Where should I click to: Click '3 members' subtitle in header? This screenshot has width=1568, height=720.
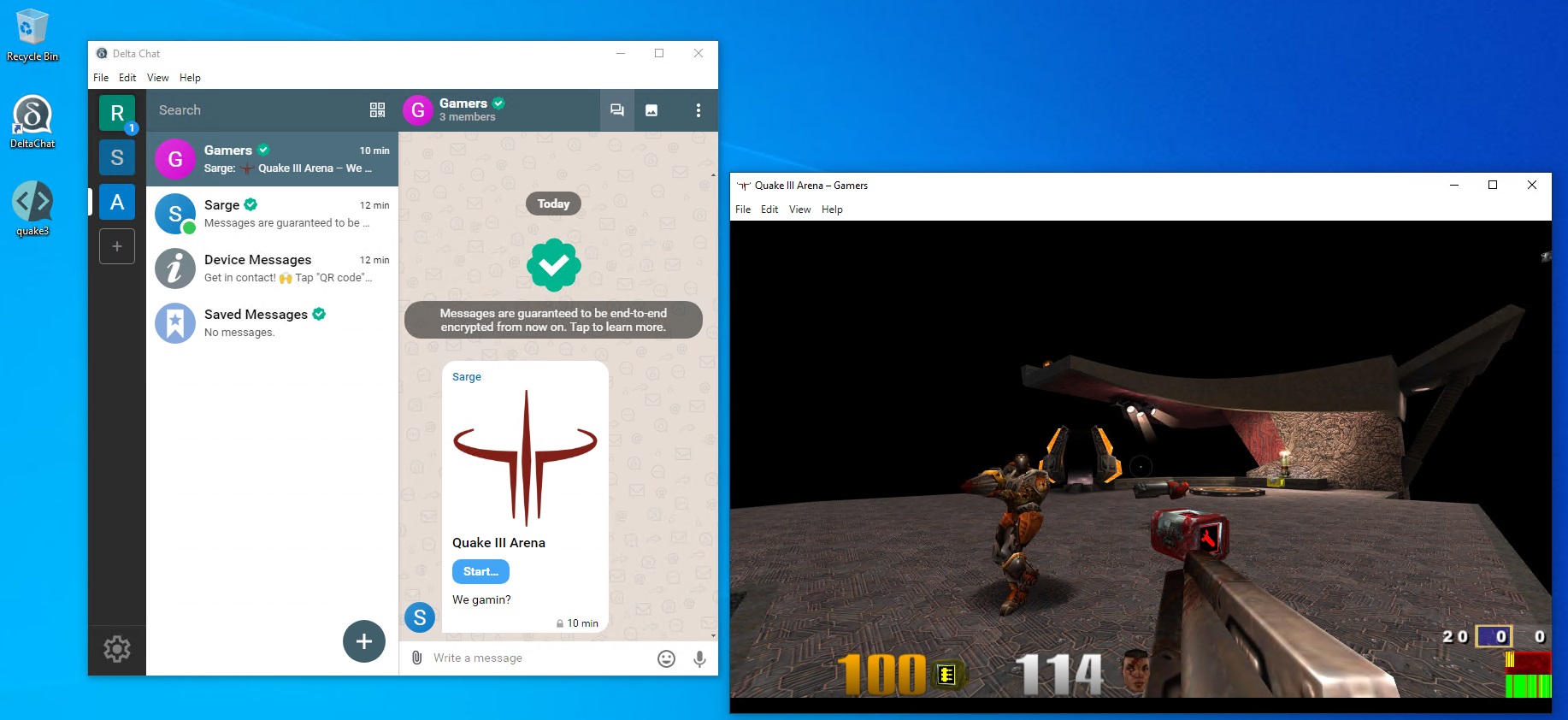click(x=468, y=117)
